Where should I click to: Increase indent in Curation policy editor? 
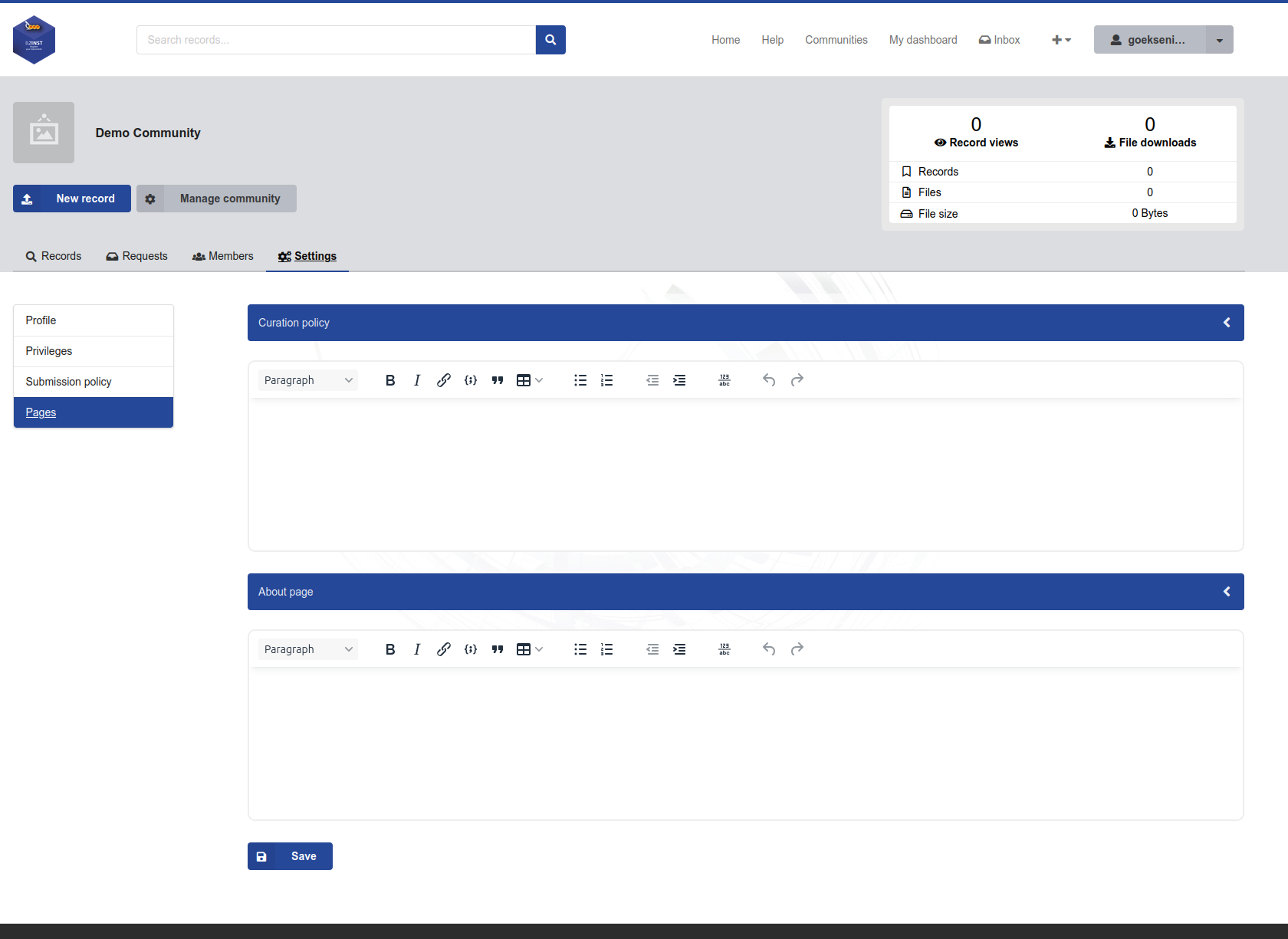(679, 380)
